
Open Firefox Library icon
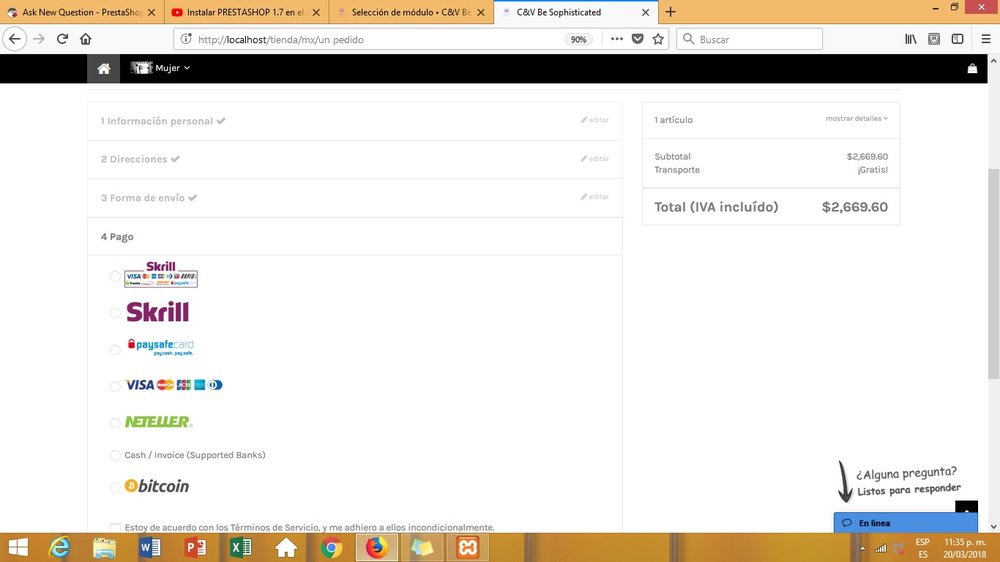tap(911, 39)
